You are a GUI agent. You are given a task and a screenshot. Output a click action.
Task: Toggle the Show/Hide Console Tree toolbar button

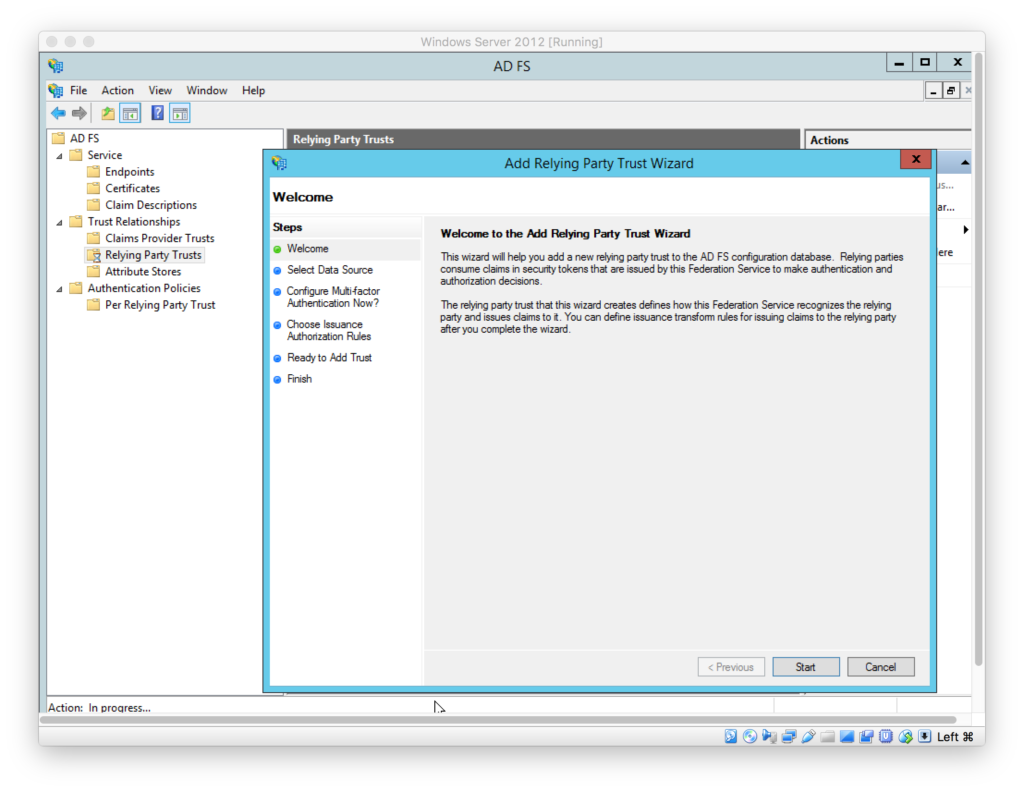click(x=130, y=112)
